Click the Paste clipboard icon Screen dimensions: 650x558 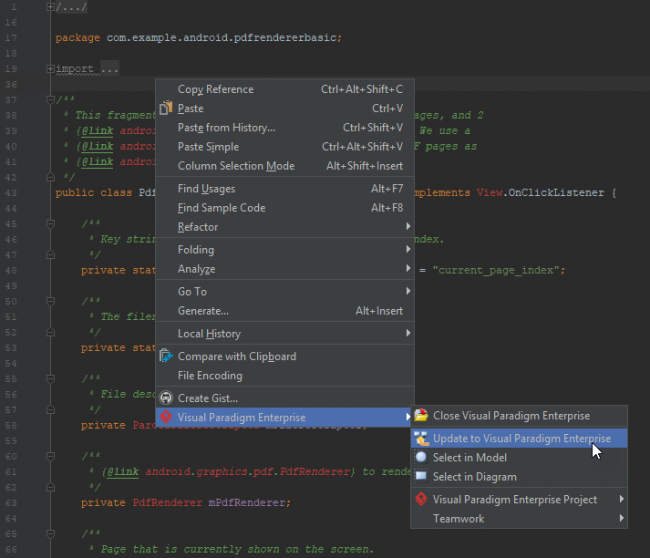click(167, 108)
